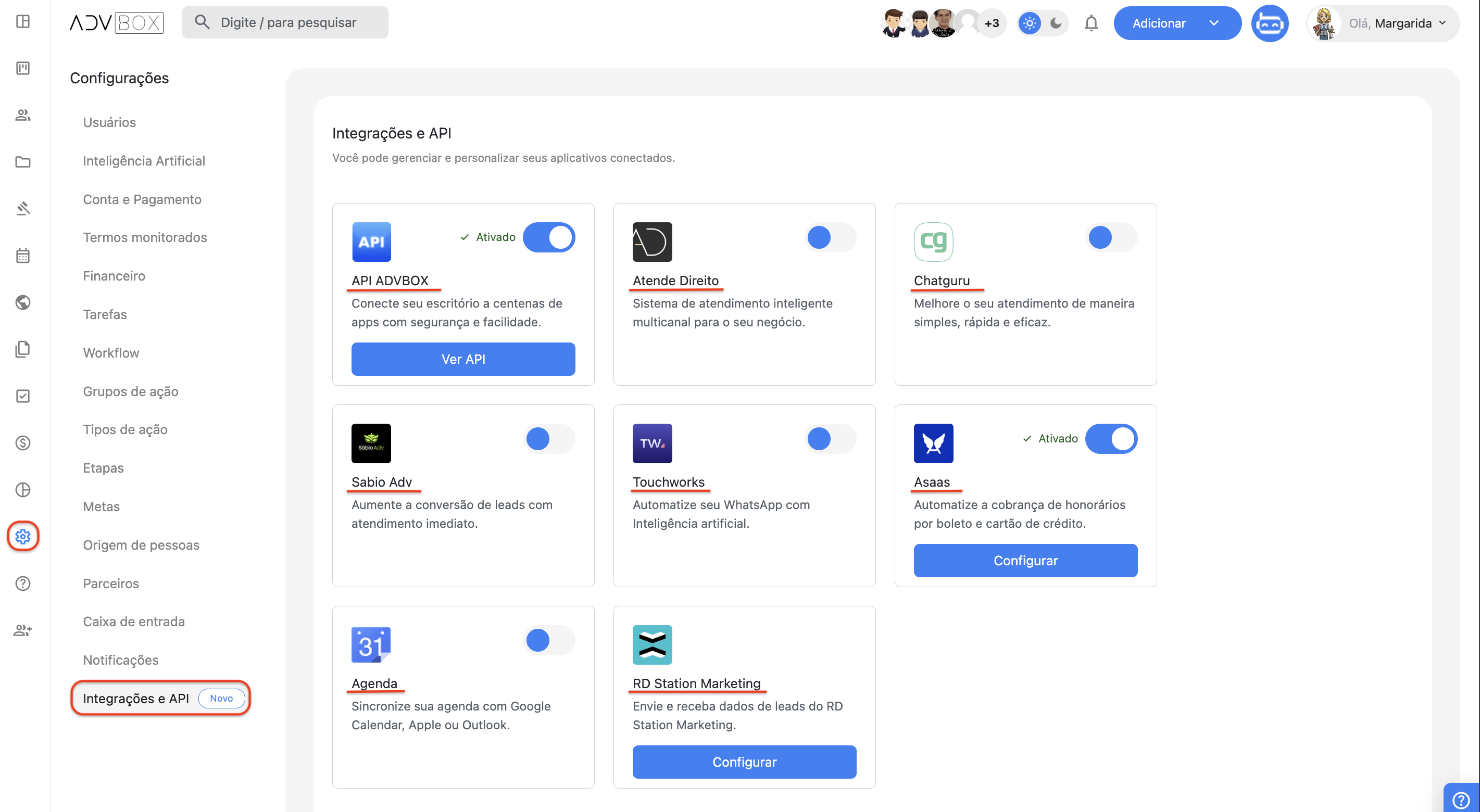
Task: Open Origem de pessoas settings link
Action: coord(141,545)
